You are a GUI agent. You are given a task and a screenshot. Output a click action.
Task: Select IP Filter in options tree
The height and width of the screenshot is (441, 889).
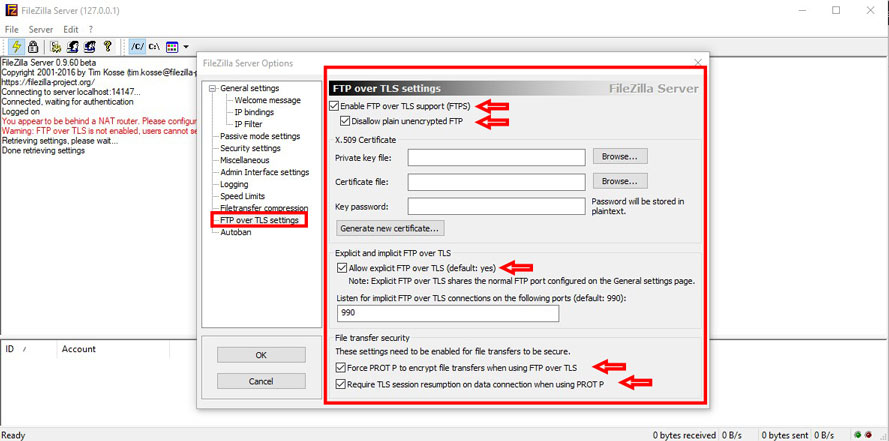pyautogui.click(x=248, y=124)
